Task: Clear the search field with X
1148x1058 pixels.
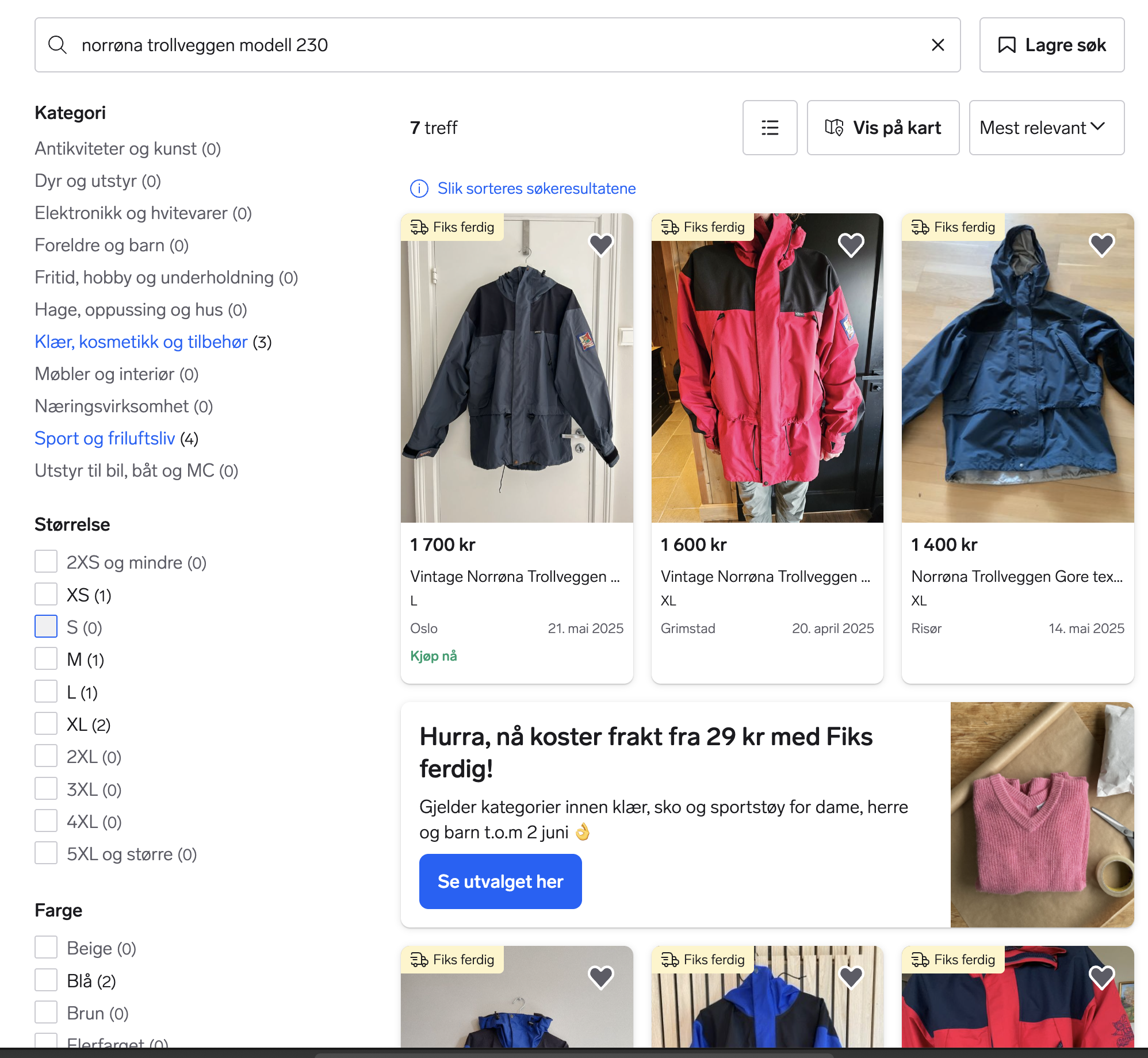Action: pyautogui.click(x=937, y=45)
